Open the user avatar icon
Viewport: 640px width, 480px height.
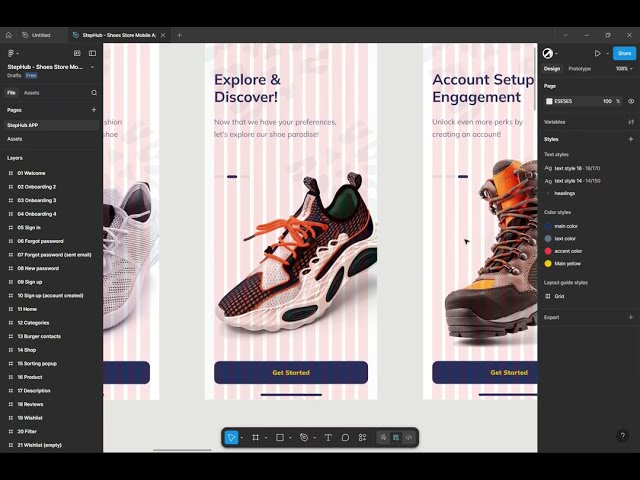click(x=547, y=53)
